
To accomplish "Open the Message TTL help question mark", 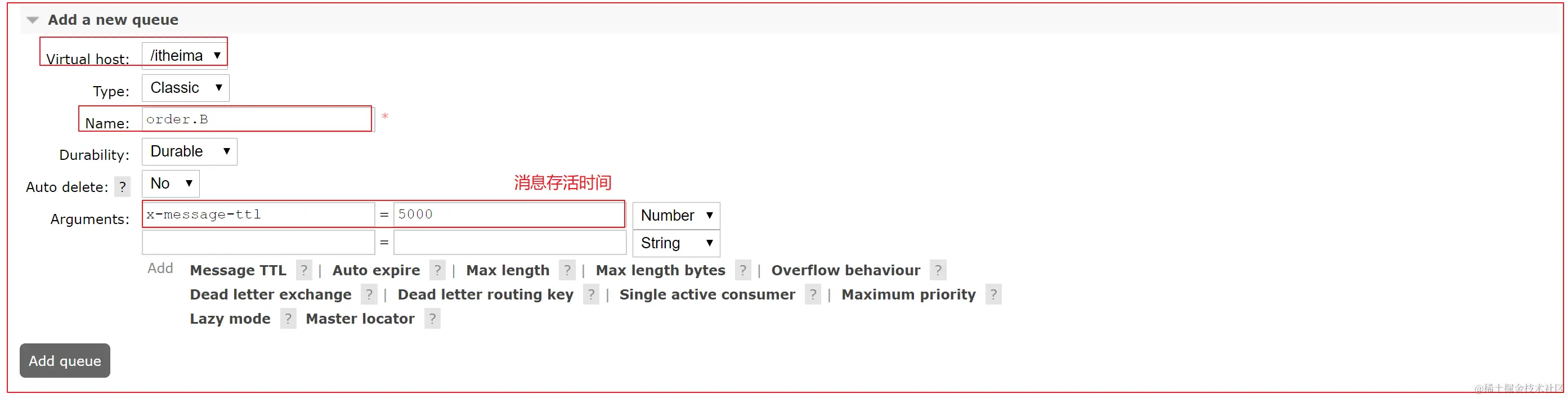I will 304,270.
